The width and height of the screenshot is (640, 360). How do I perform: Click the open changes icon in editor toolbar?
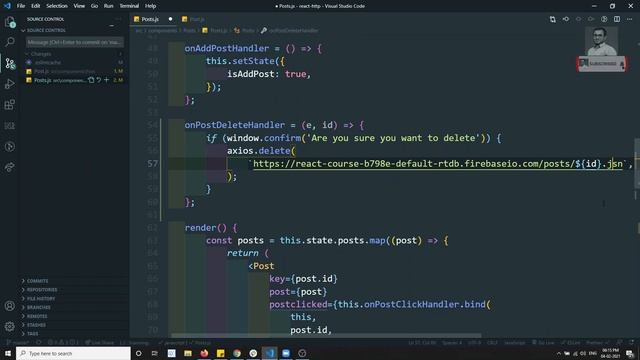(552, 19)
